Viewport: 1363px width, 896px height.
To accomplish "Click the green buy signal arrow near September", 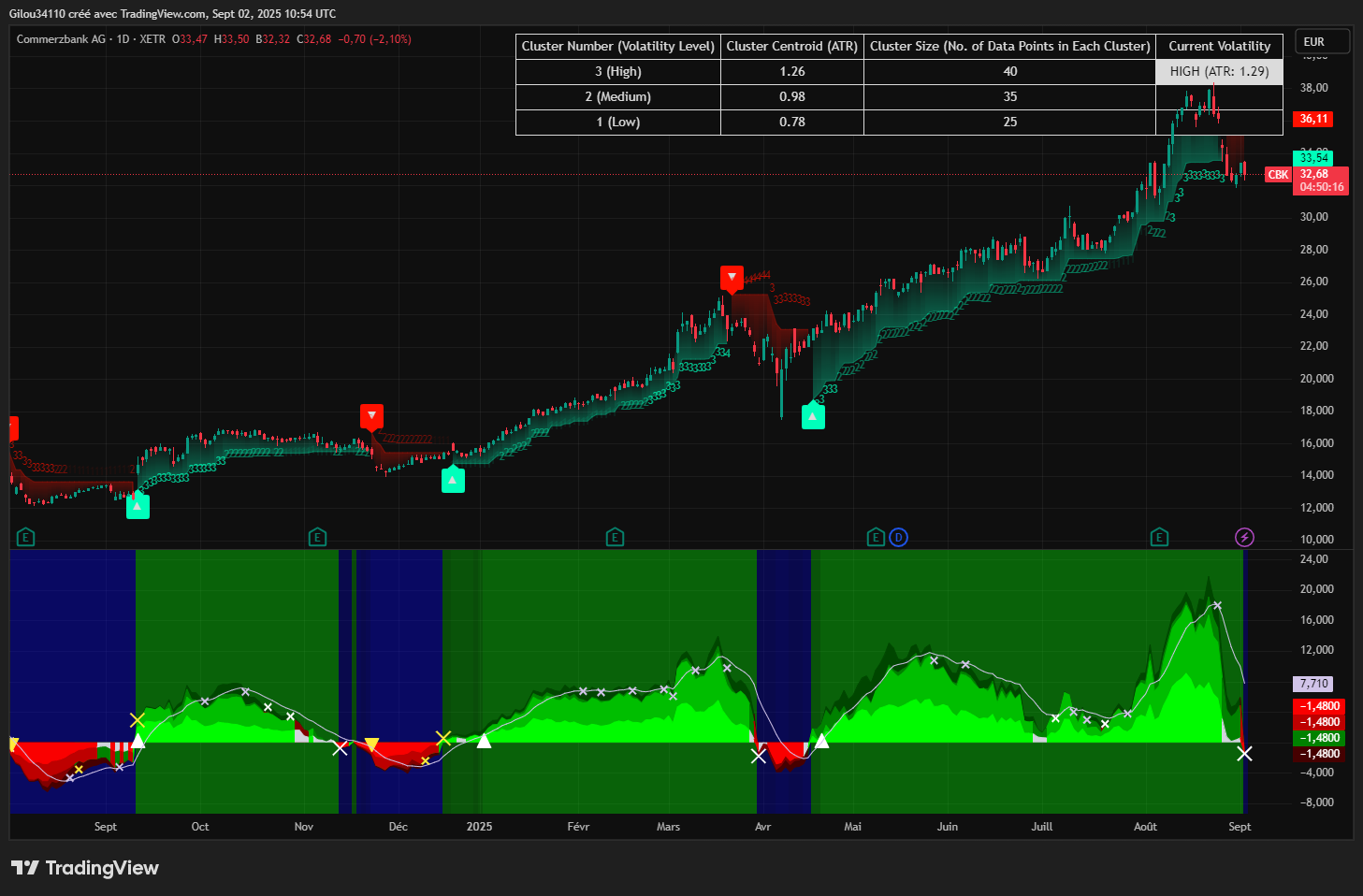I will coord(138,506).
